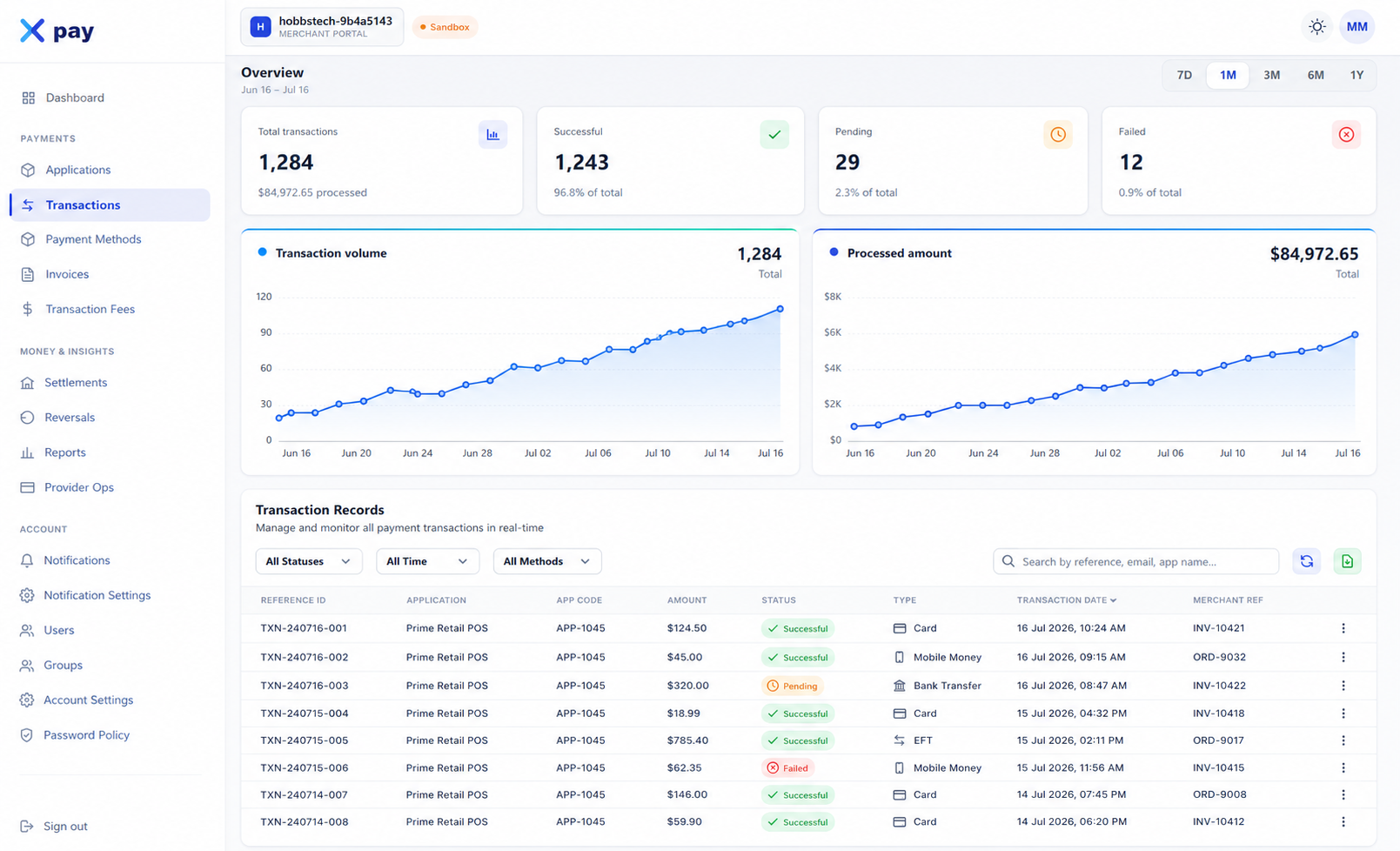This screenshot has width=1400, height=851.
Task: Toggle the light/dark theme sun icon
Action: pyautogui.click(x=1316, y=27)
